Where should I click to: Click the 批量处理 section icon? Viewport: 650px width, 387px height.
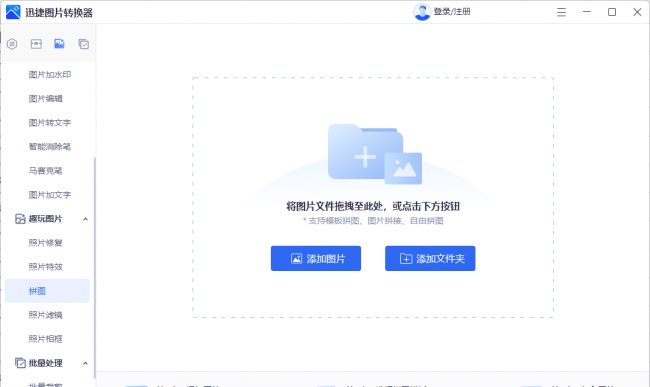click(20, 363)
